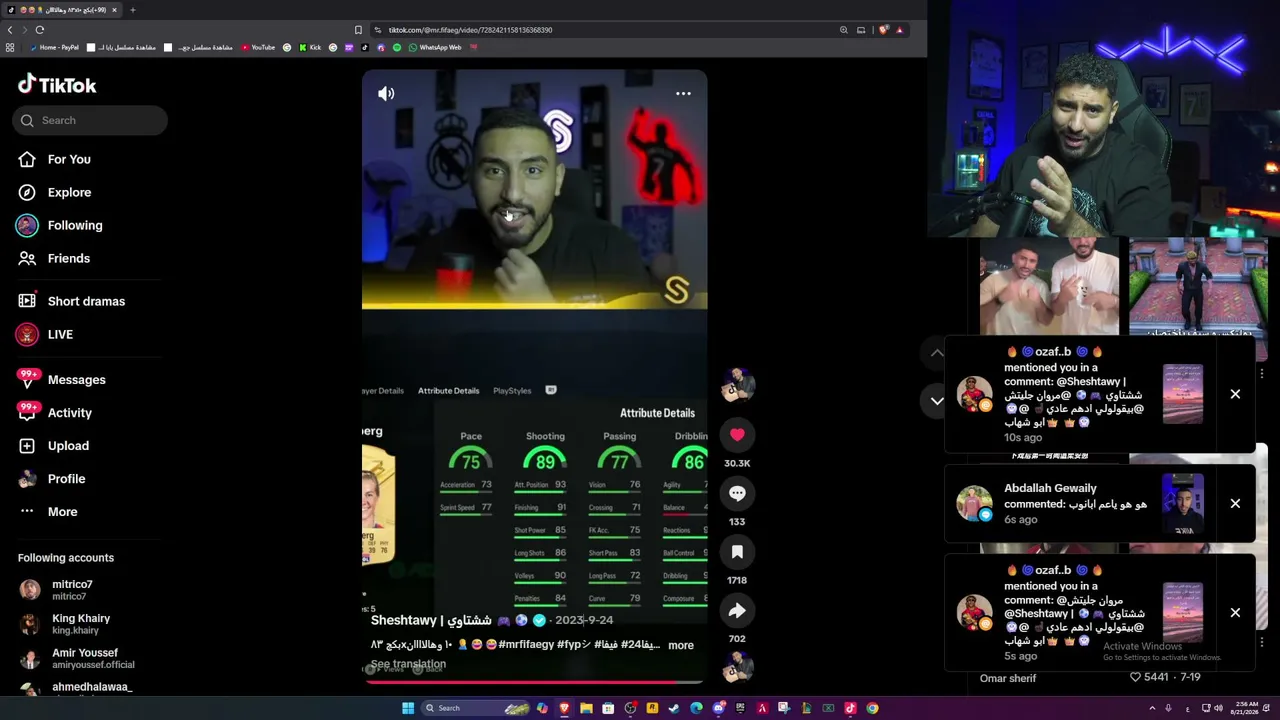
Task: Open the Friends page
Action: click(x=69, y=258)
